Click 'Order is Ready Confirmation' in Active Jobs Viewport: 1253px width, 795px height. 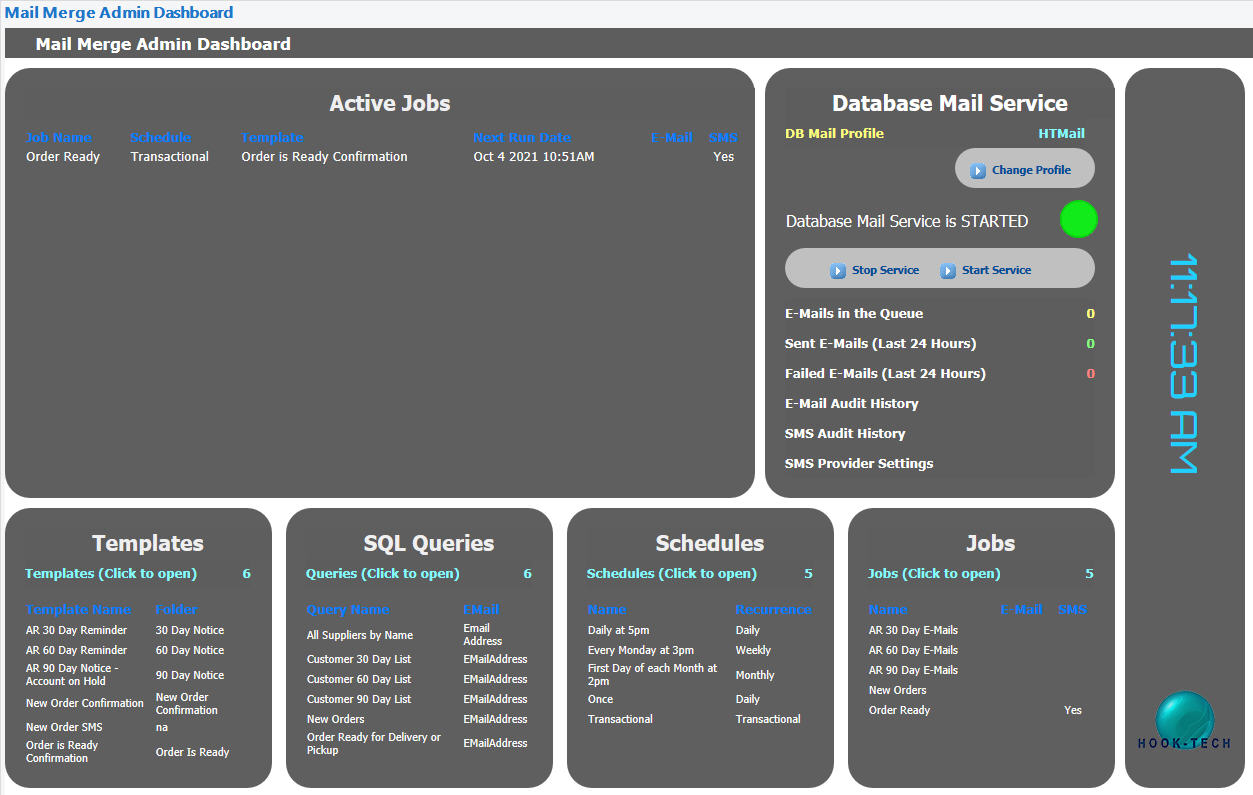[x=324, y=157]
